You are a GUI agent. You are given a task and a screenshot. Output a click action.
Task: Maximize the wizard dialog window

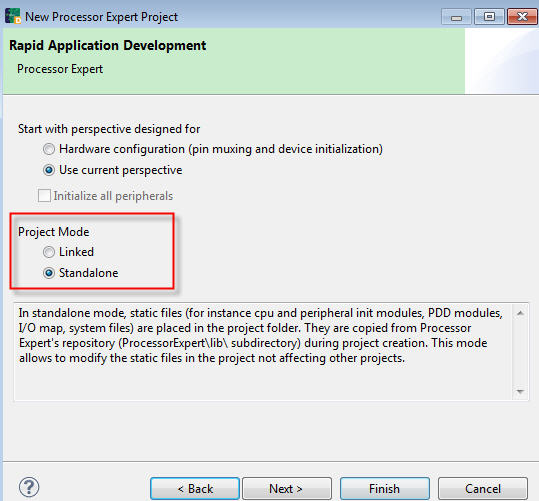pyautogui.click(x=489, y=17)
